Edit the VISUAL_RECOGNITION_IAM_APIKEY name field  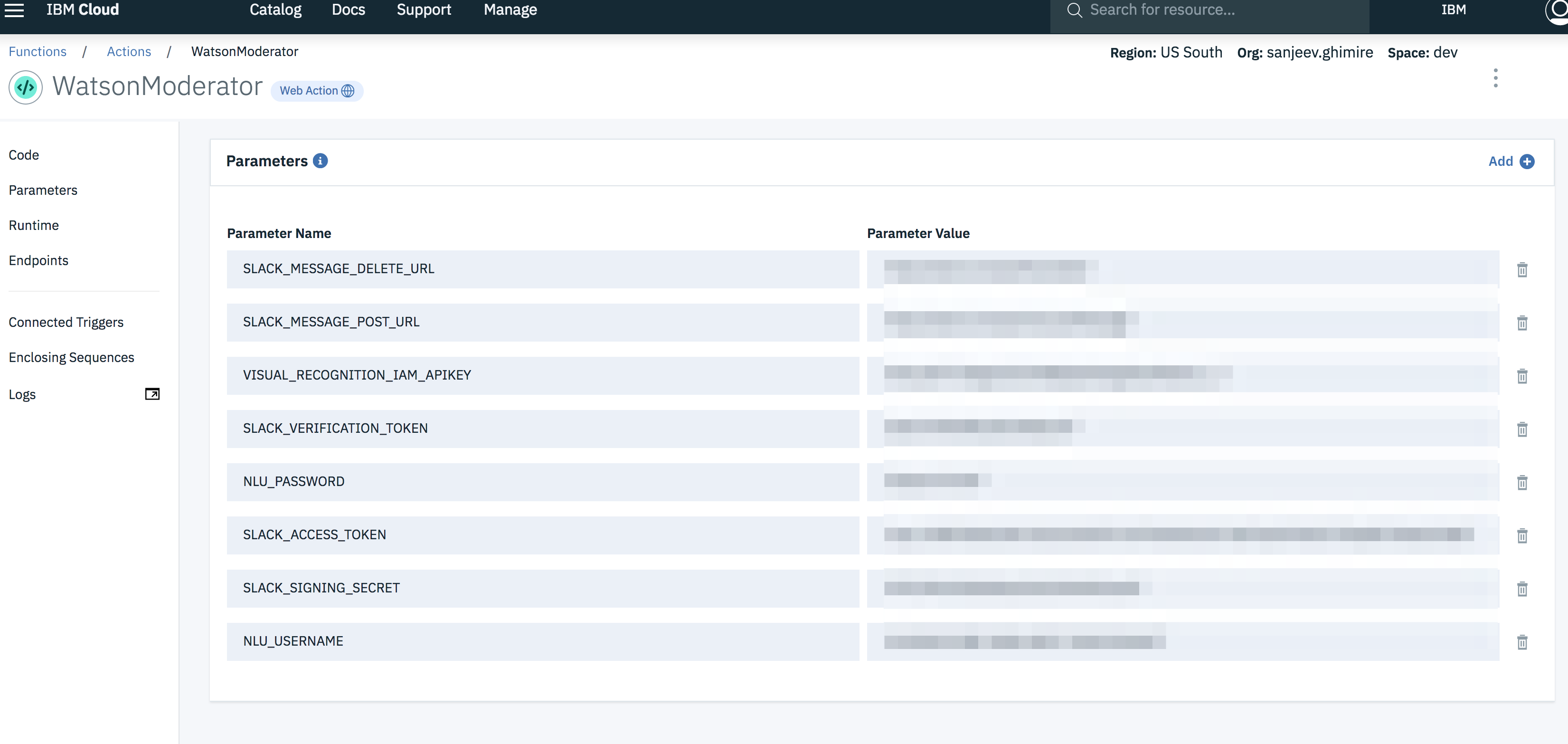pos(543,376)
